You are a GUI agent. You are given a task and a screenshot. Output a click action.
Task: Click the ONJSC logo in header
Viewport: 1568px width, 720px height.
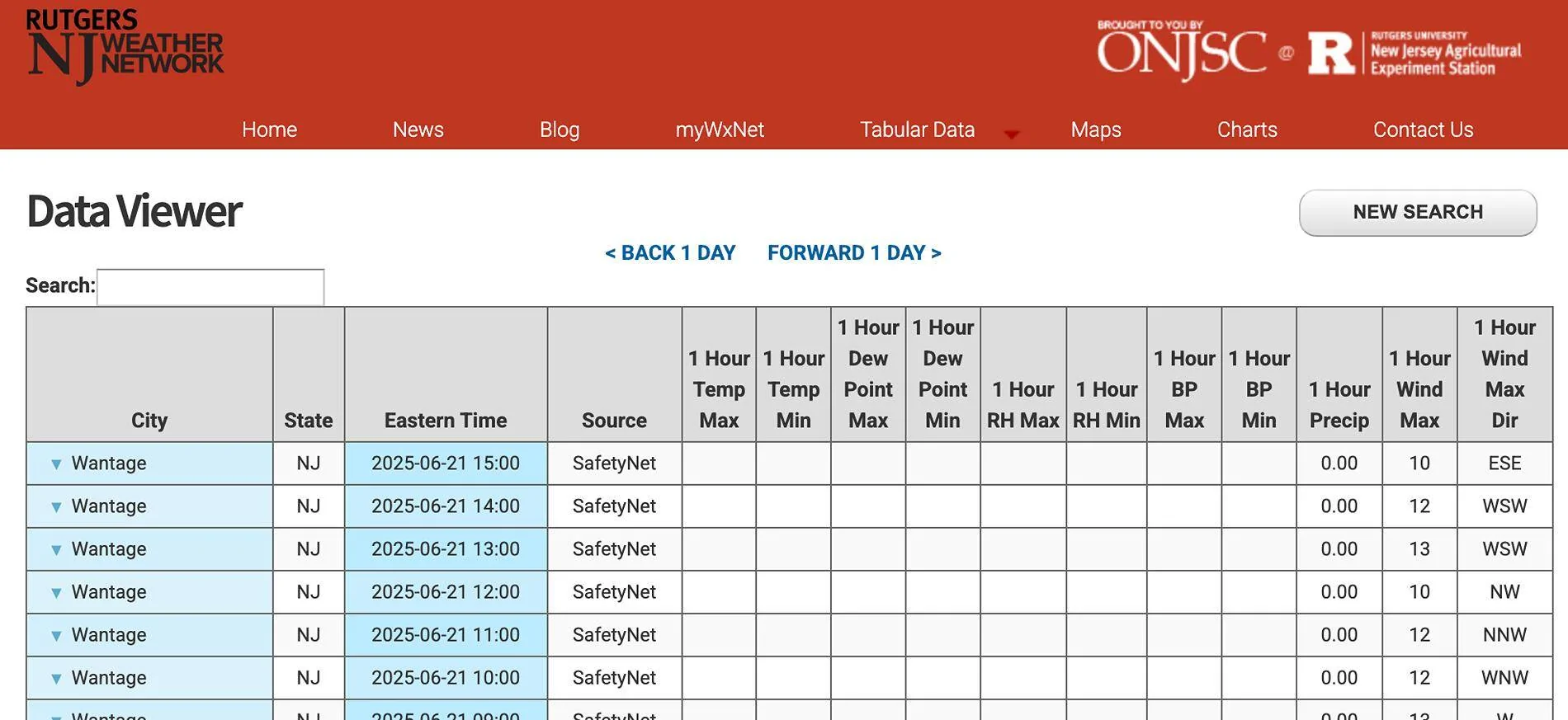(1182, 51)
